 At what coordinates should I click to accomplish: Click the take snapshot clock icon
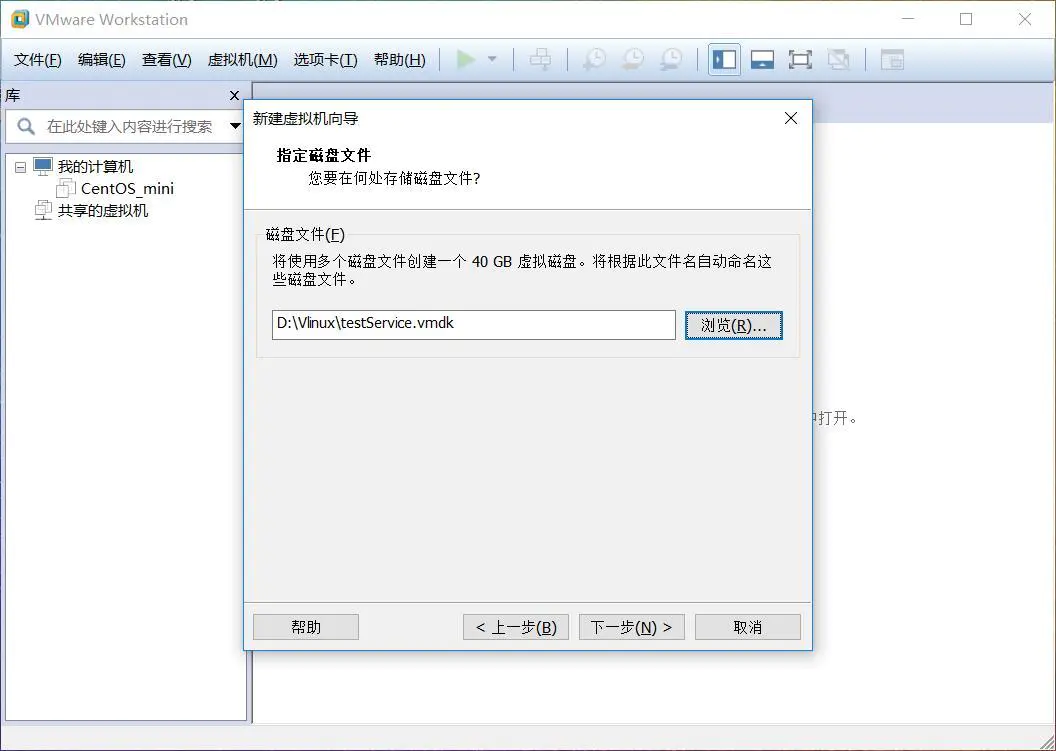pos(594,59)
